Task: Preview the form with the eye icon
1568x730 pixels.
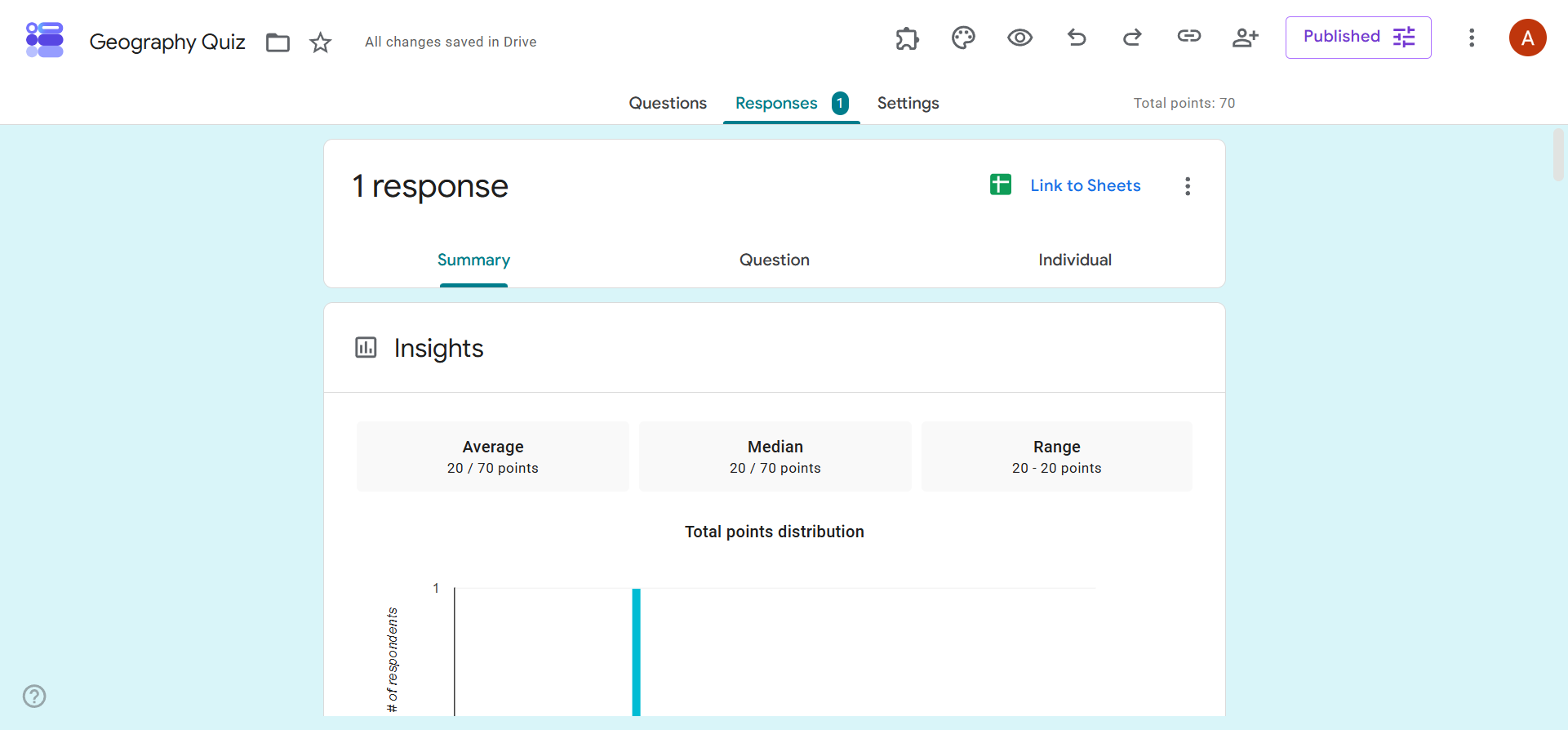Action: [x=1019, y=38]
